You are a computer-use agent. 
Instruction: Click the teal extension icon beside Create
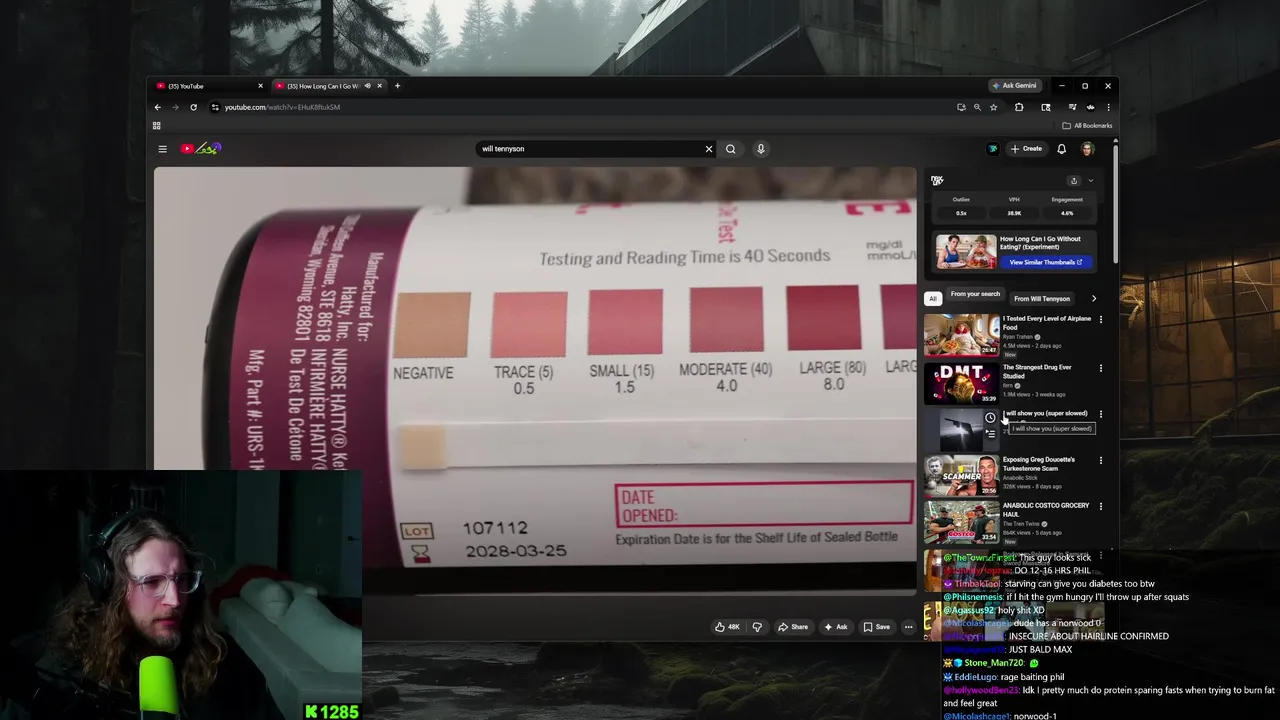pos(993,149)
